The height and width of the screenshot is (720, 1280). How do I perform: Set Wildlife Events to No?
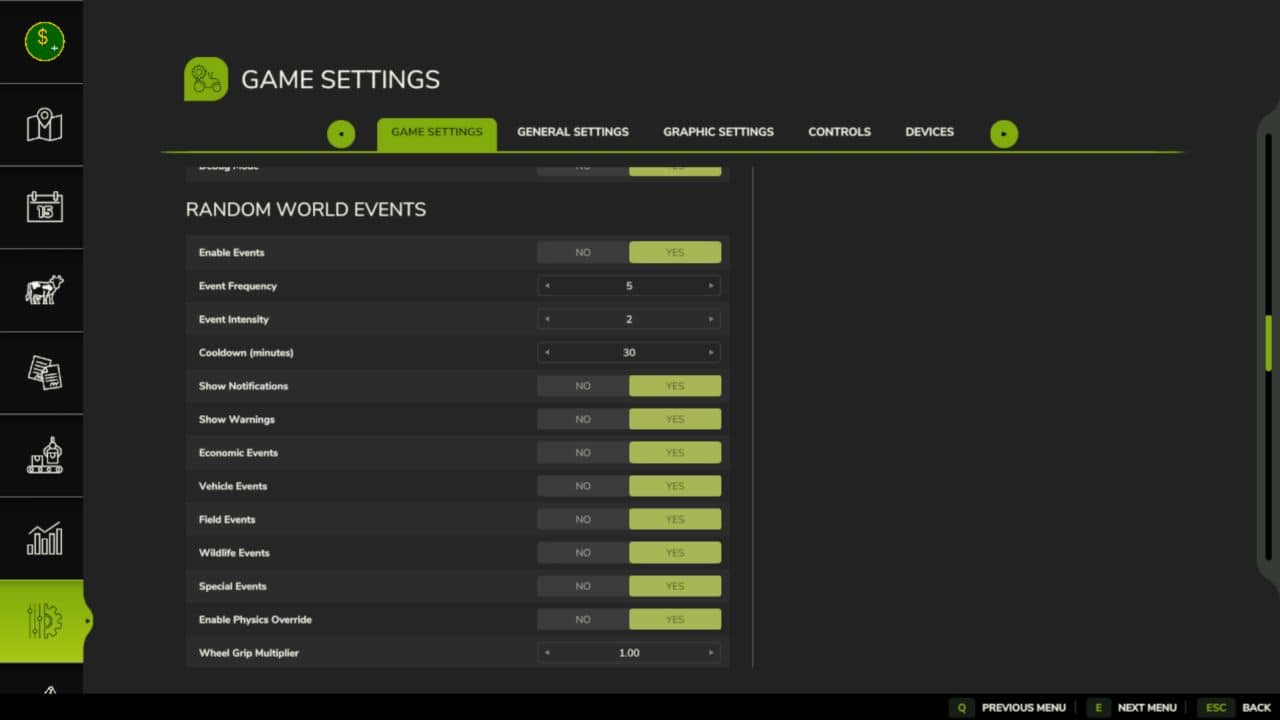point(583,553)
